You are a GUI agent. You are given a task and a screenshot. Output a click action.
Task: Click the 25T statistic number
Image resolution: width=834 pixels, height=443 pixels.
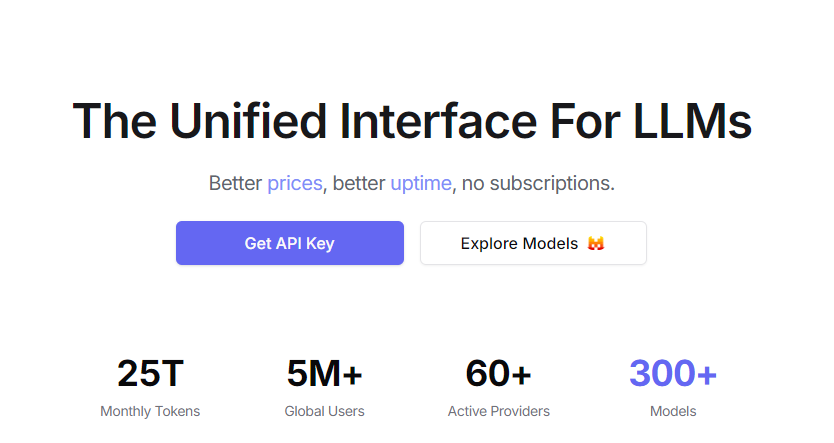point(150,374)
